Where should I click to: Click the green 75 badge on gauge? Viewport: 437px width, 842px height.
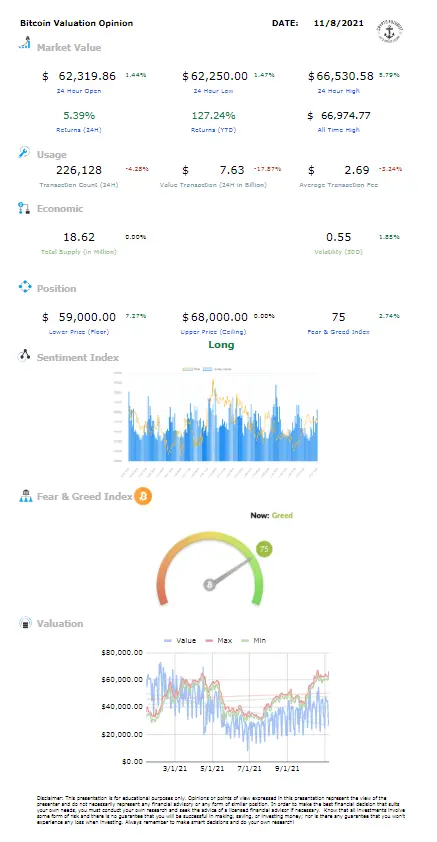click(264, 549)
